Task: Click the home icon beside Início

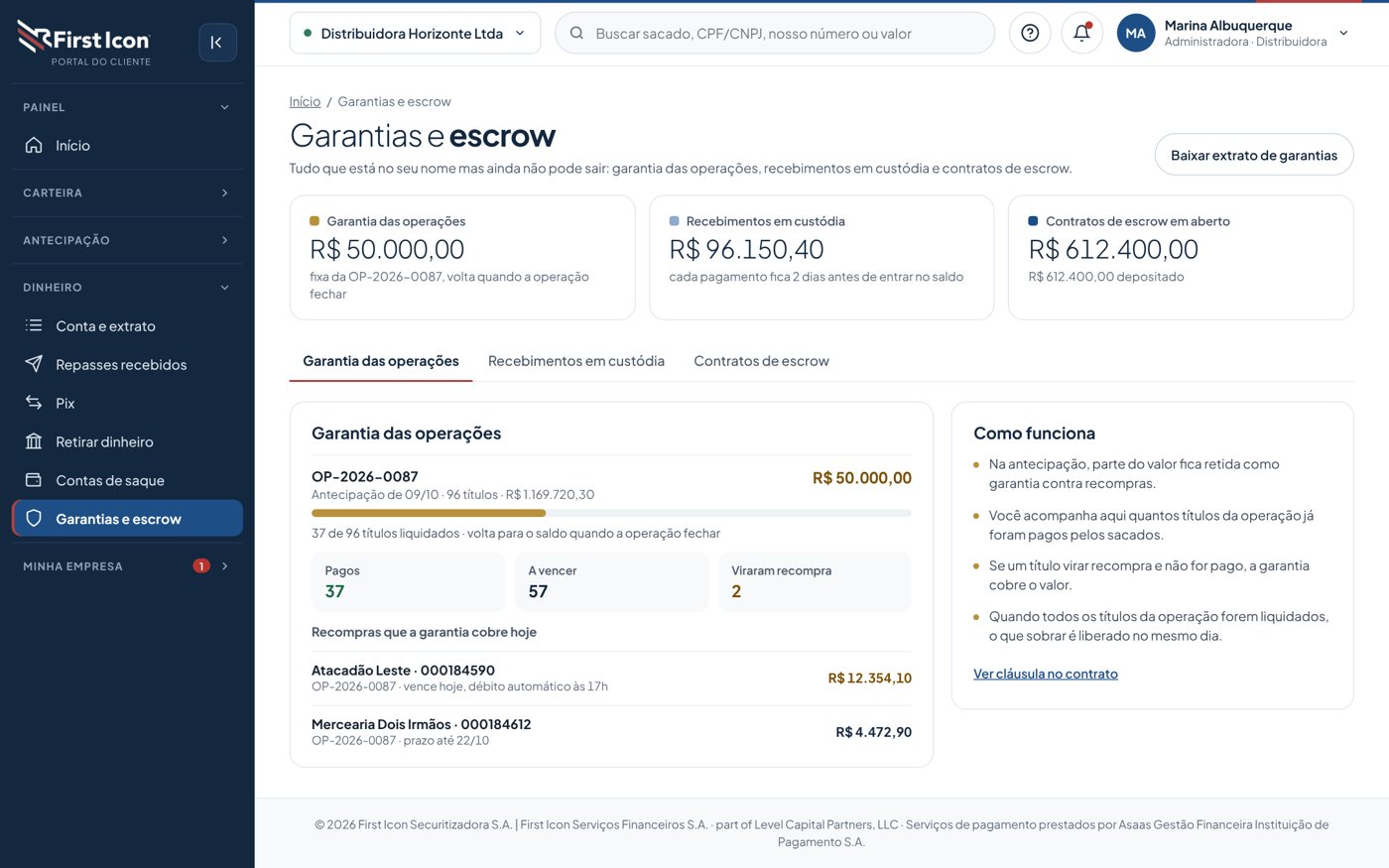Action: [34, 145]
